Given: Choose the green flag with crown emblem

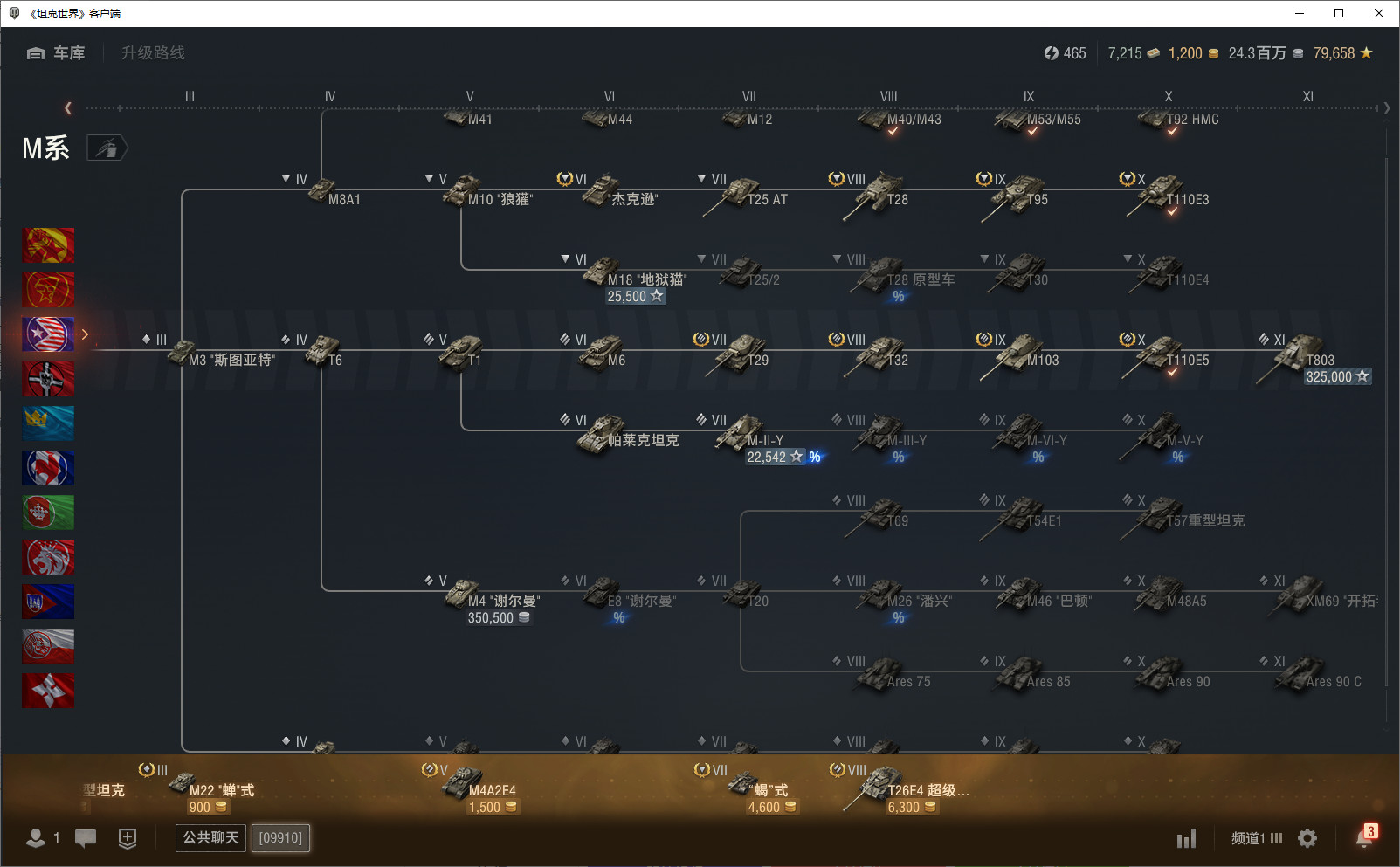Looking at the screenshot, I should pos(48,513).
